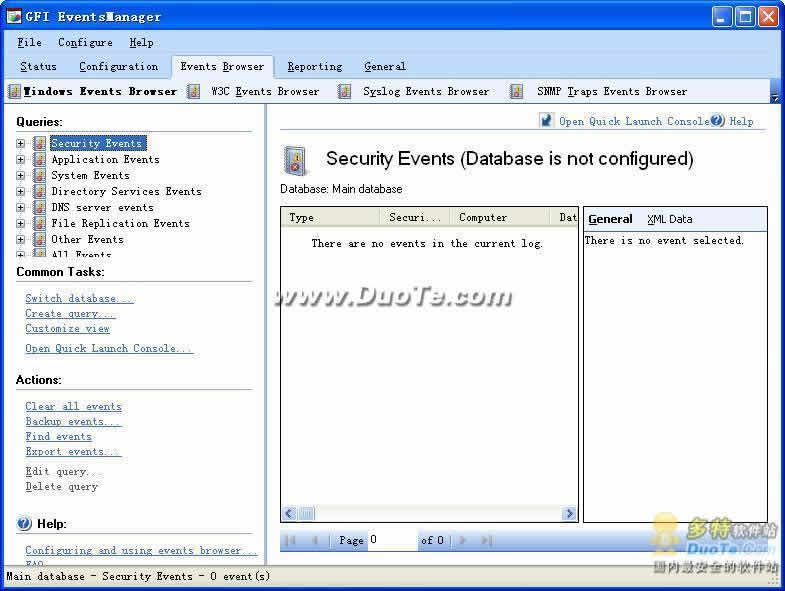
Task: Go to last page of events
Action: pyautogui.click(x=487, y=540)
